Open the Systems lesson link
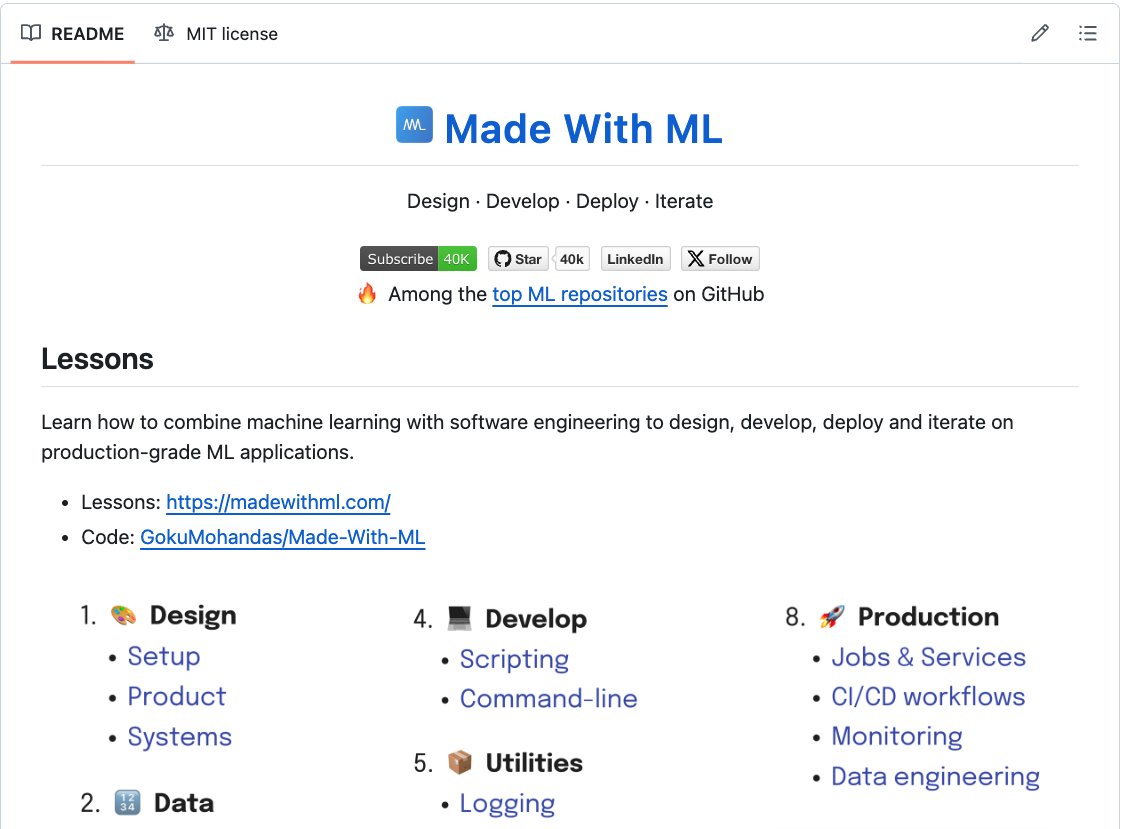Screen dimensions: 1126x829 click(x=180, y=737)
